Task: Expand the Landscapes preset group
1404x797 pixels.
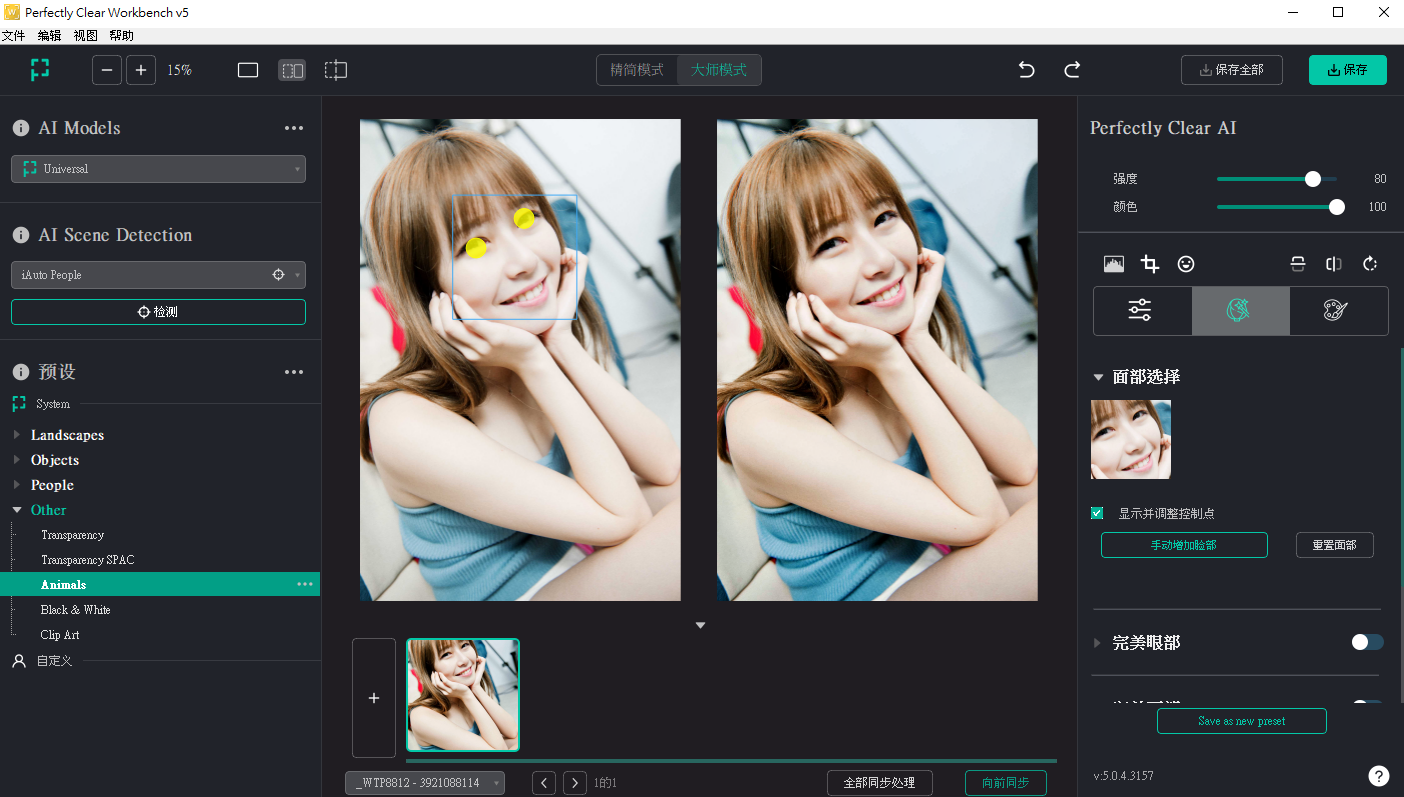Action: click(x=16, y=435)
